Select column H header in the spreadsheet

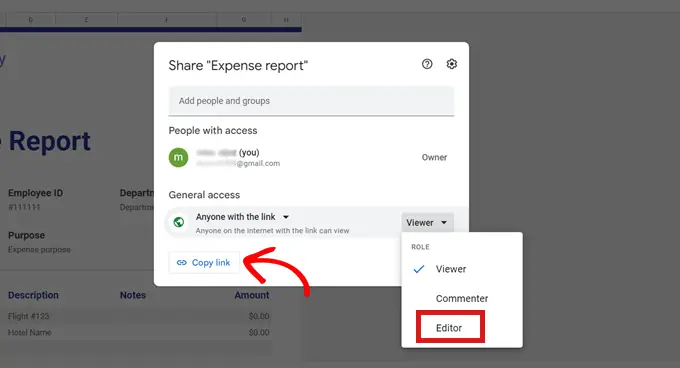pos(286,20)
